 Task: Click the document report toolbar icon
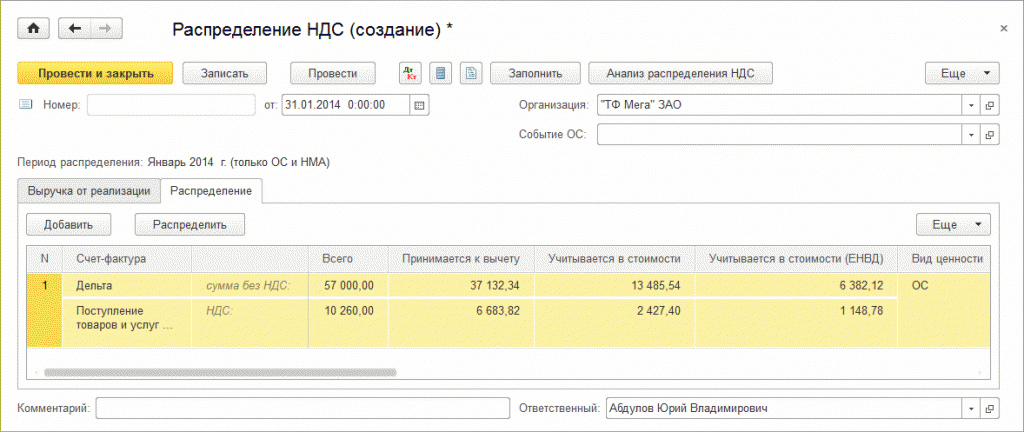tap(470, 73)
